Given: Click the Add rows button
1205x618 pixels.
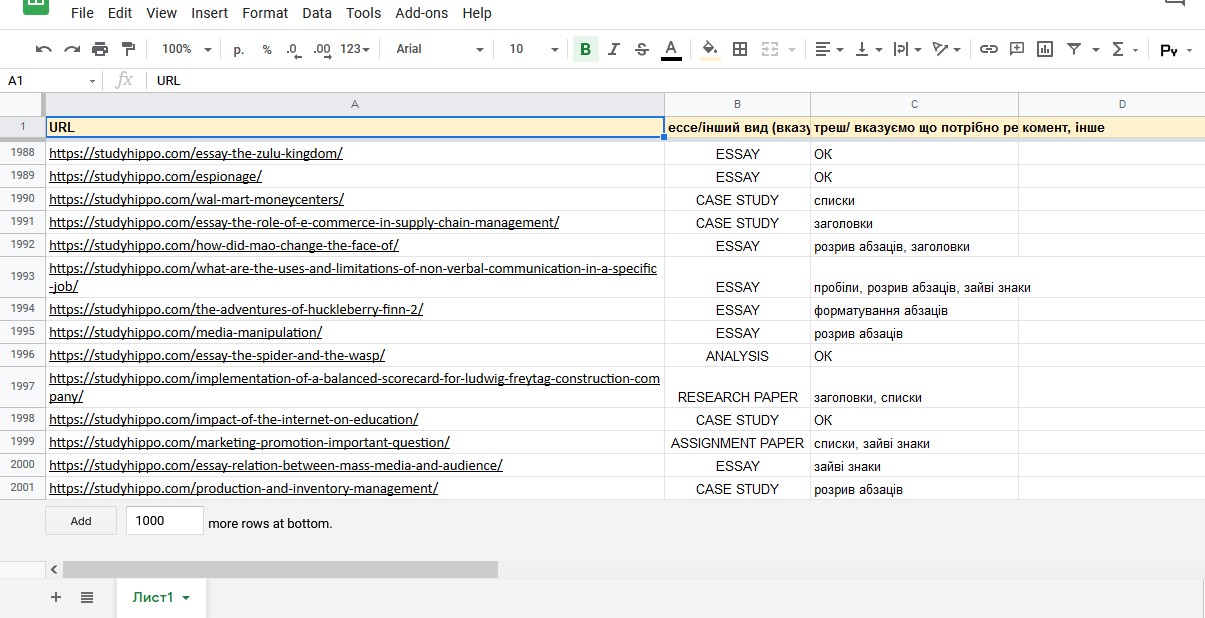Looking at the screenshot, I should click(x=81, y=521).
